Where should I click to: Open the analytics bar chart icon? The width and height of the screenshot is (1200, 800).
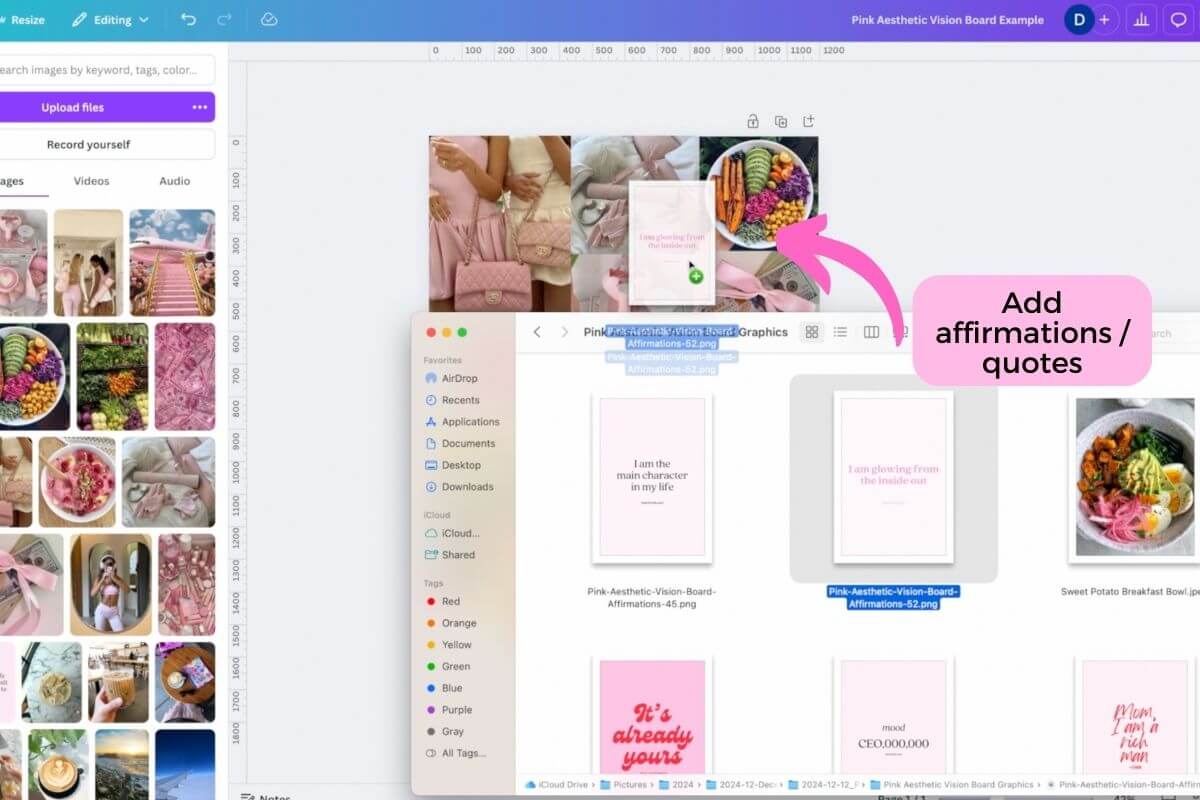pos(1141,20)
